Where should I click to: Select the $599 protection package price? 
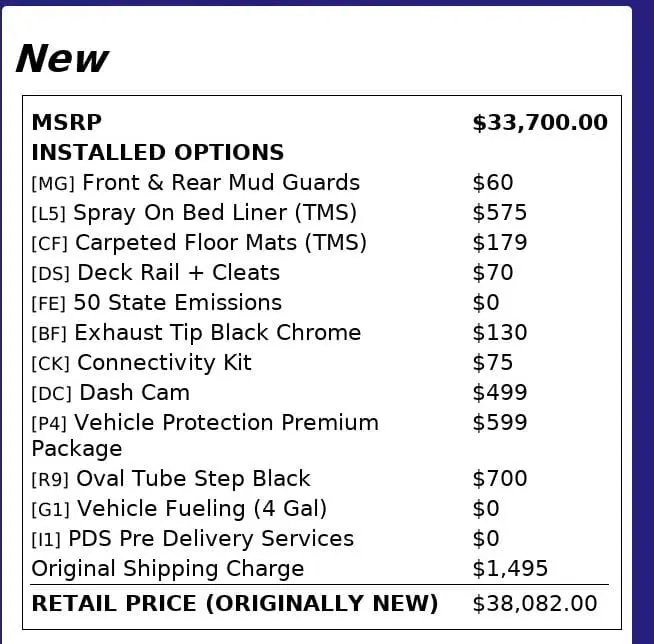click(500, 423)
